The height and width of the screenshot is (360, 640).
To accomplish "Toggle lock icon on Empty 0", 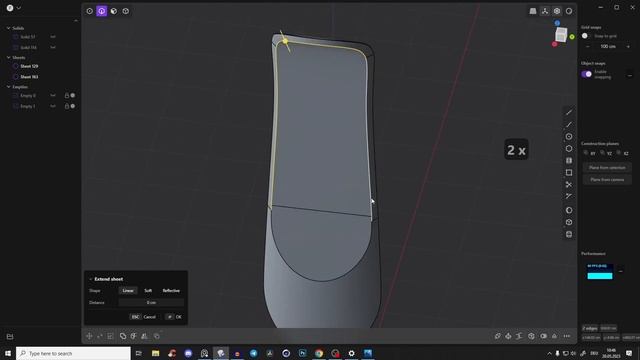I will point(67,96).
